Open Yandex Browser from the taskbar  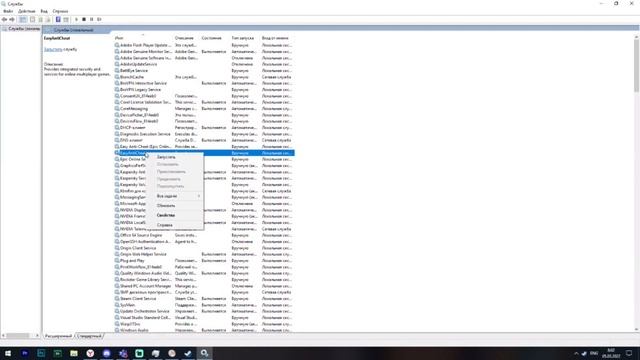click(90, 353)
